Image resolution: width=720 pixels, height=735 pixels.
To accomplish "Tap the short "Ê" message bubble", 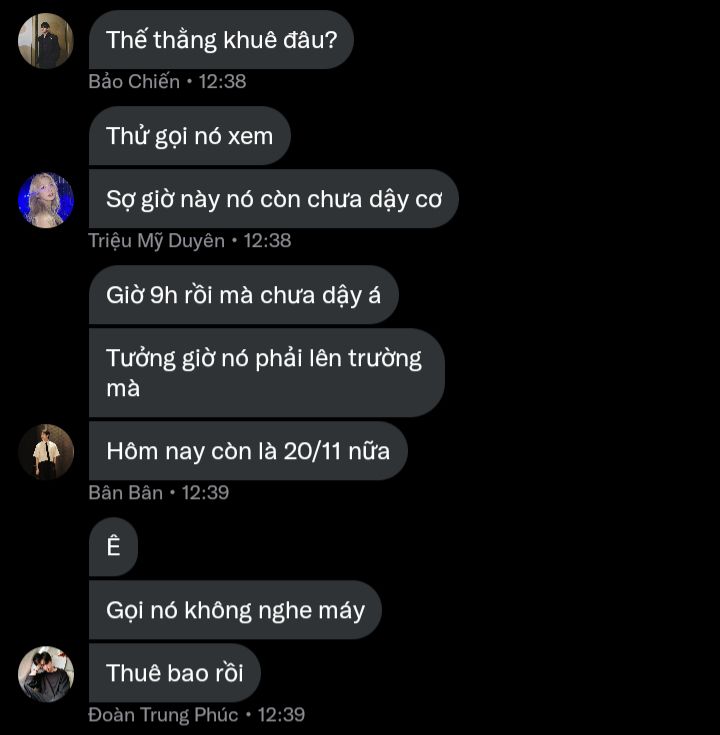I will pyautogui.click(x=113, y=547).
